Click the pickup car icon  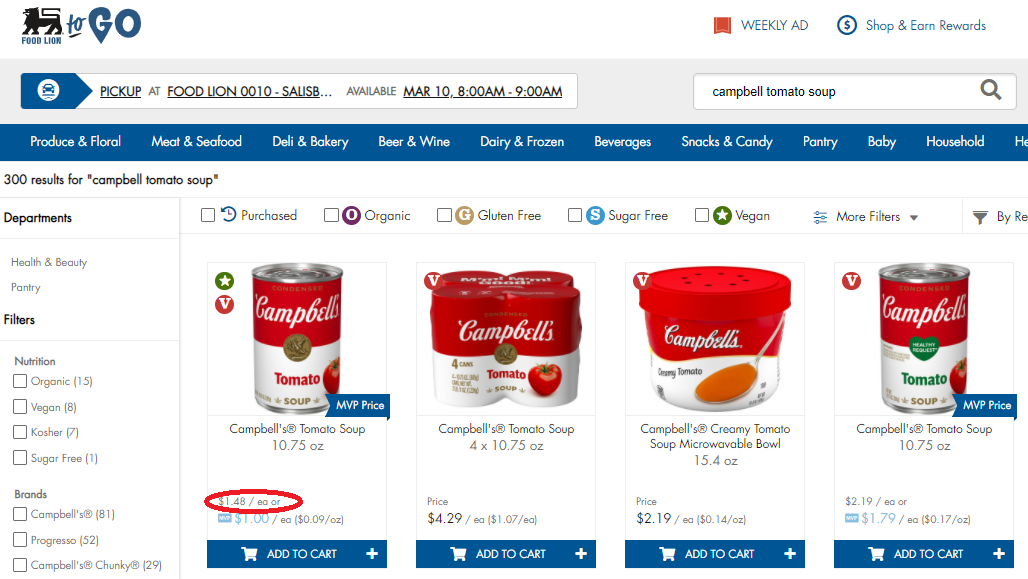tap(48, 90)
